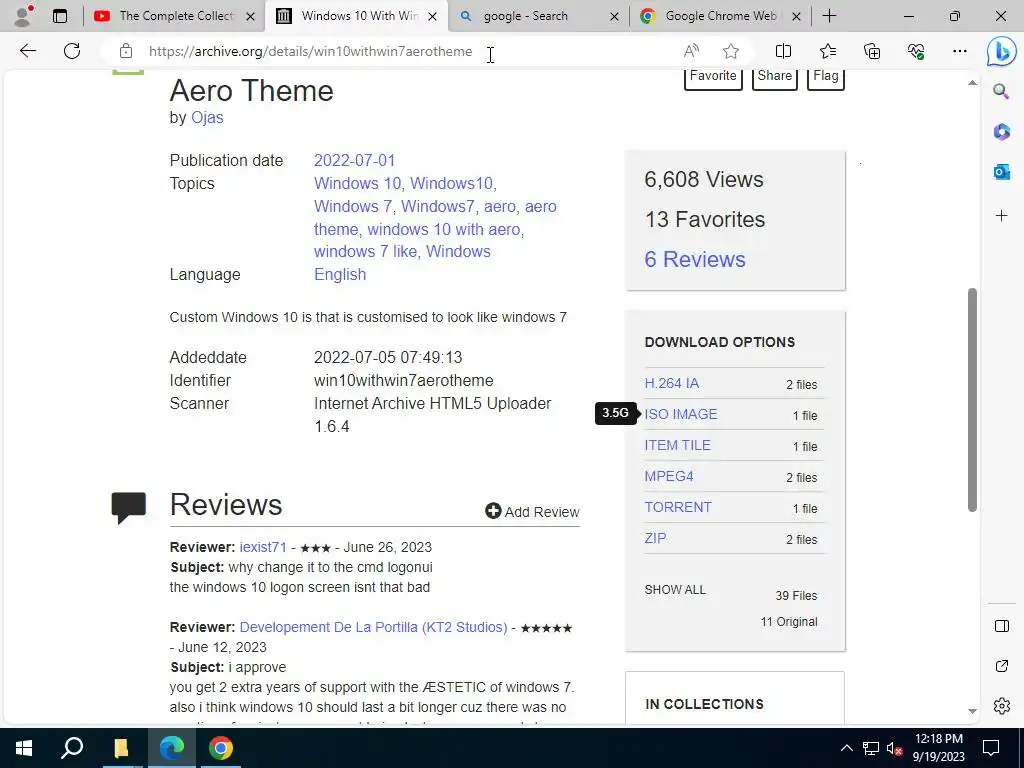
Task: Switch to Google Chrome Web tab
Action: (721, 16)
